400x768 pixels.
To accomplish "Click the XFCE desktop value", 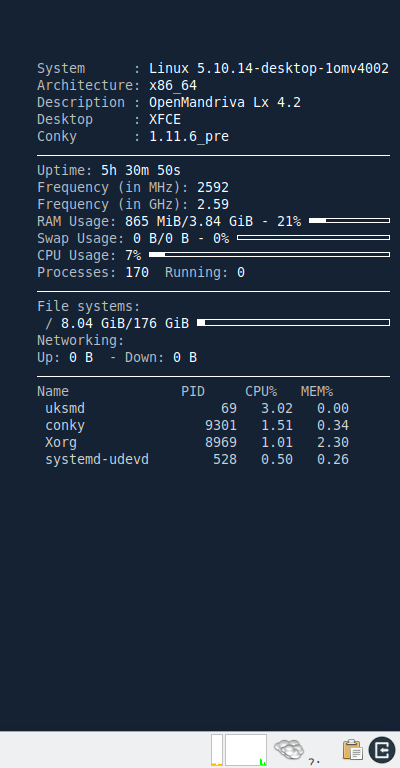I will [165, 120].
